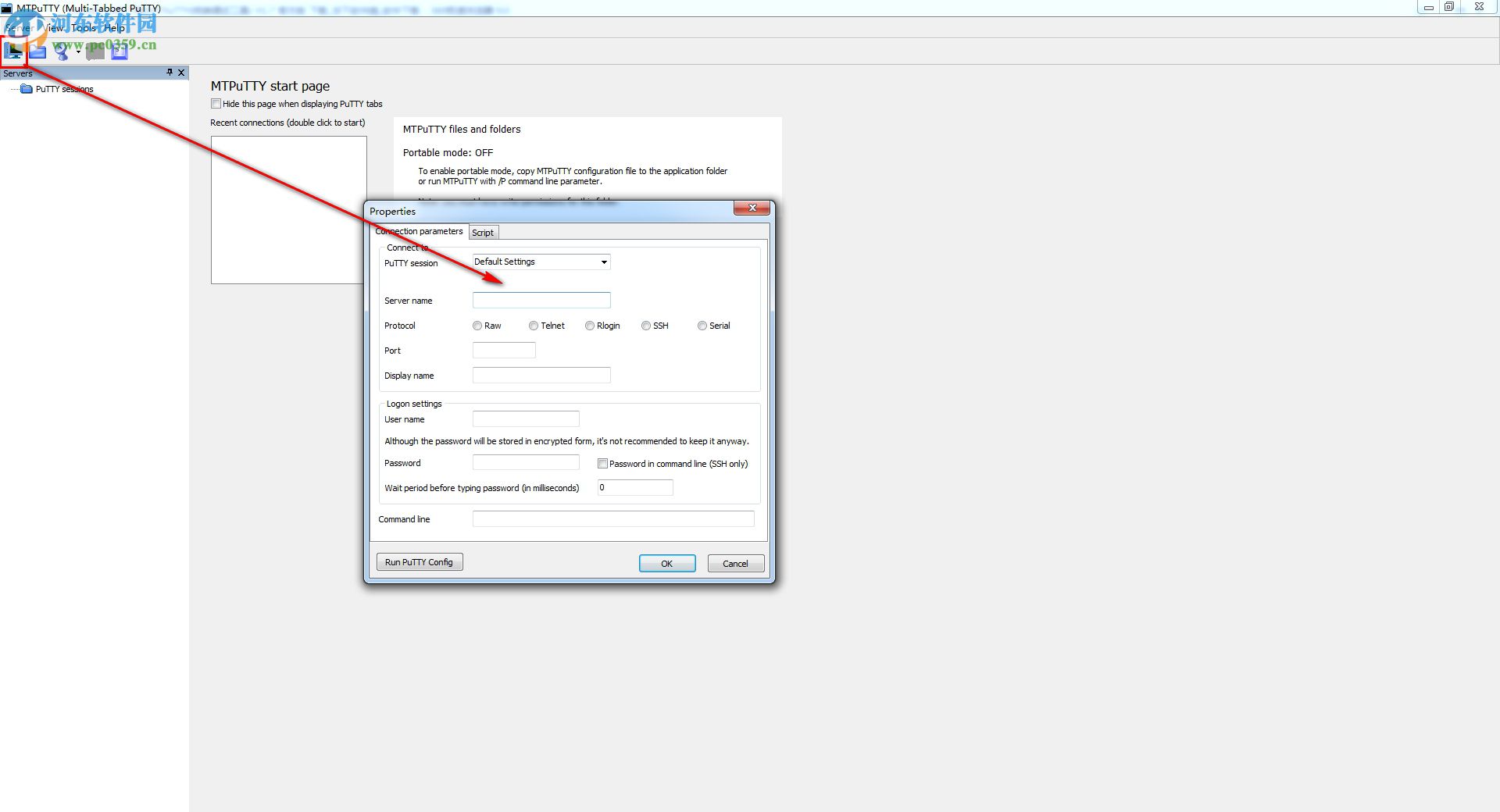Screen dimensions: 1500x812
Task: Select the Raw protocol radio button
Action: [477, 326]
